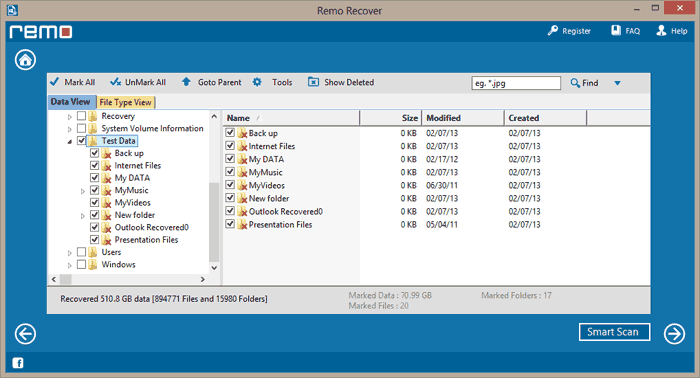
Task: Click the back arrow navigation icon
Action: (25, 334)
